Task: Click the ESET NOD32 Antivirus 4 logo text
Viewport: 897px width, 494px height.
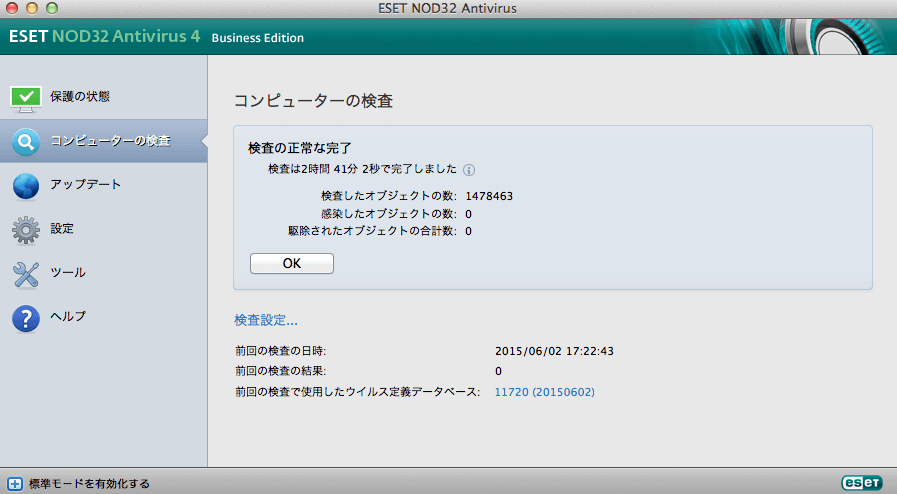Action: pyautogui.click(x=105, y=36)
